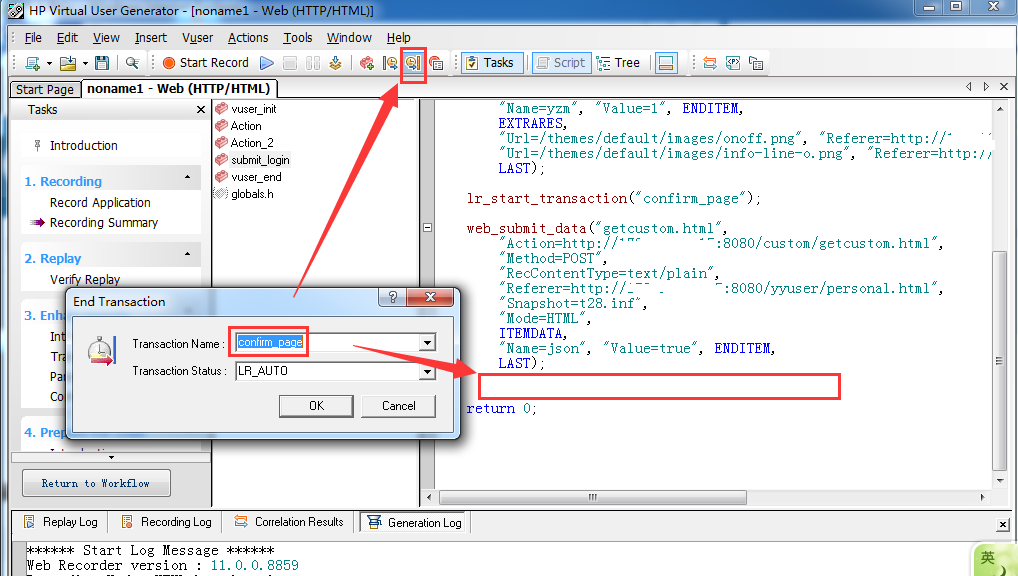Open Verify Replay task

[85, 279]
